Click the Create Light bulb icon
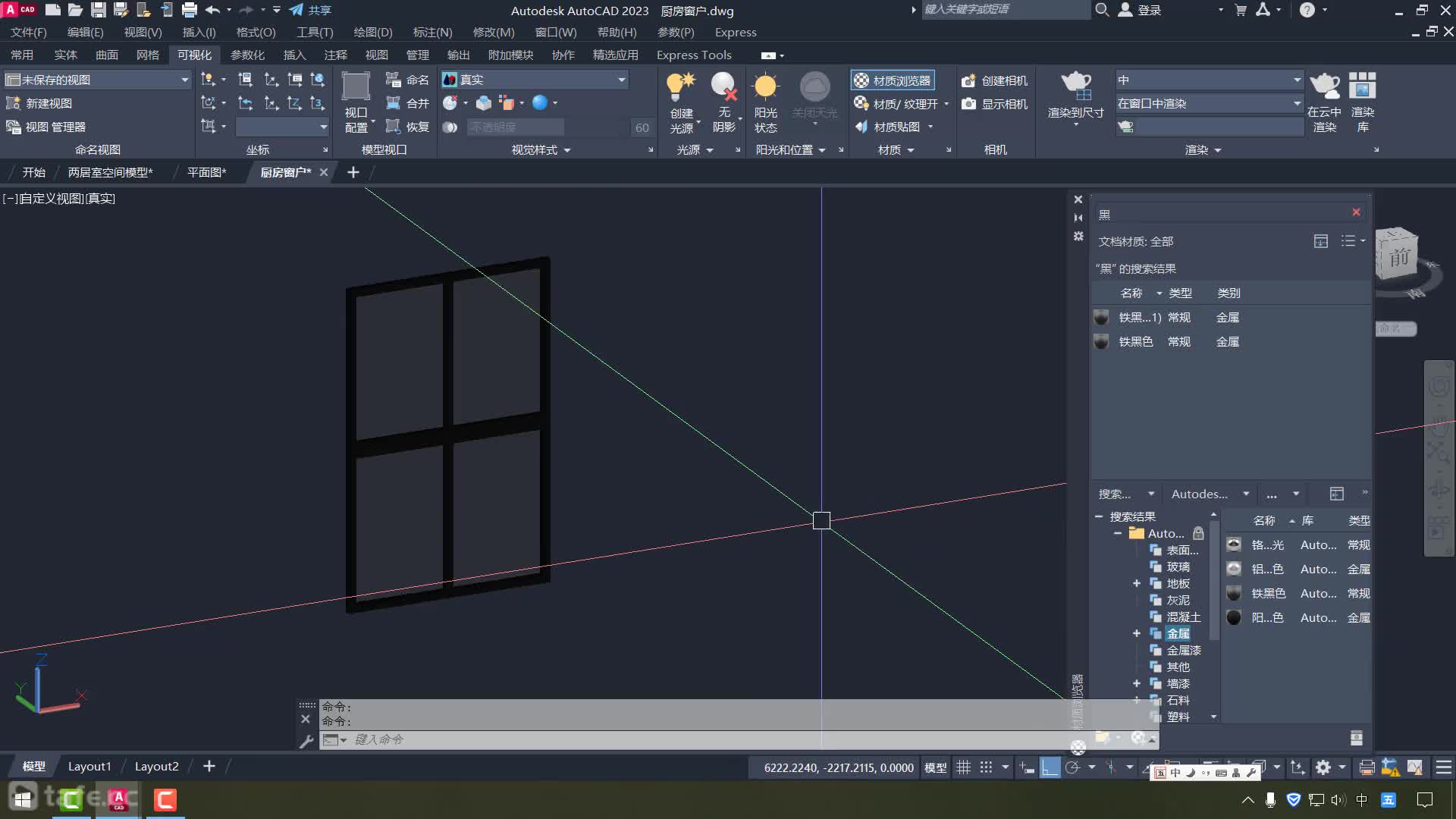Screen dimensions: 1456x819 [x=681, y=87]
